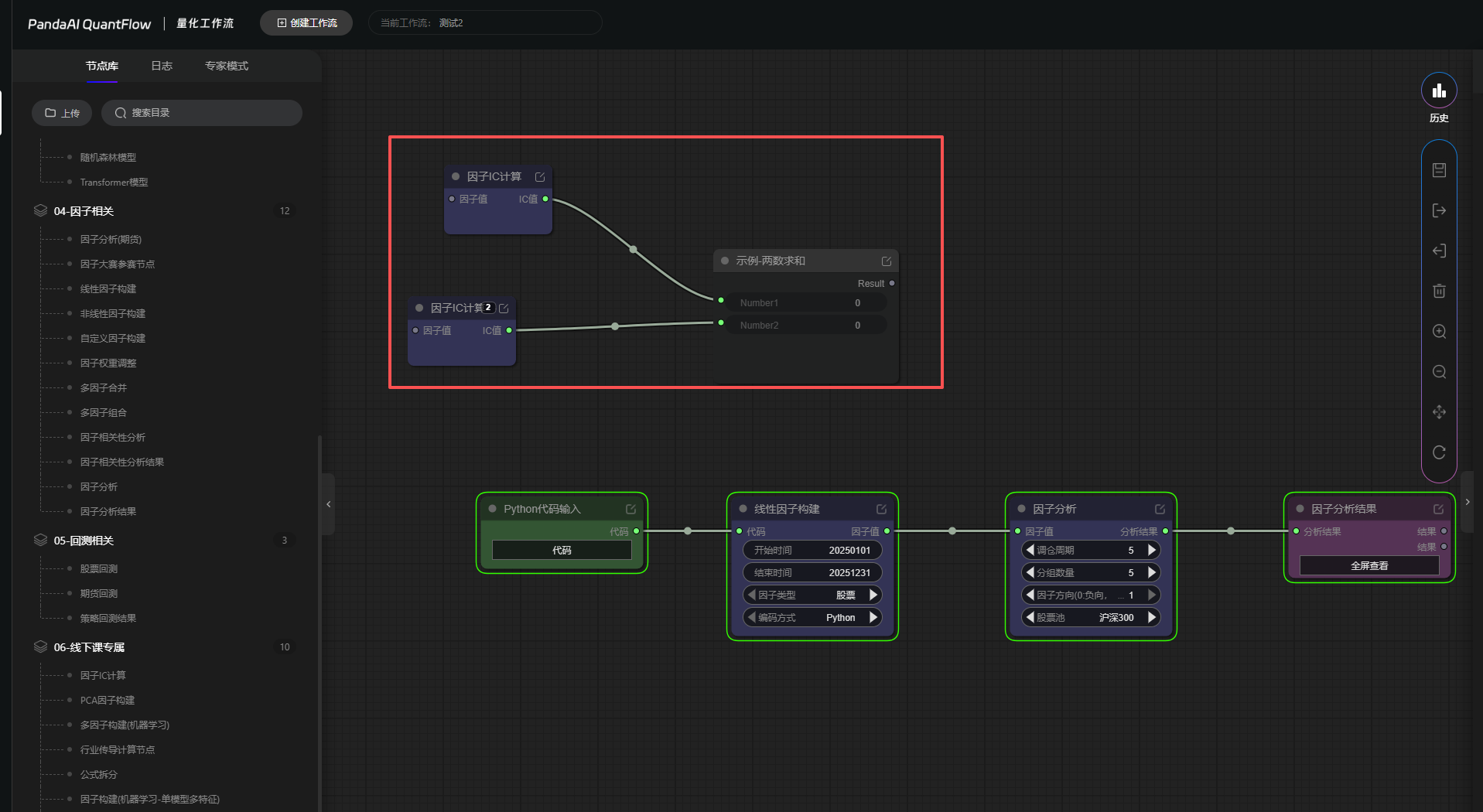Zoom out of the canvas
Viewport: 1483px width, 812px height.
coord(1439,371)
